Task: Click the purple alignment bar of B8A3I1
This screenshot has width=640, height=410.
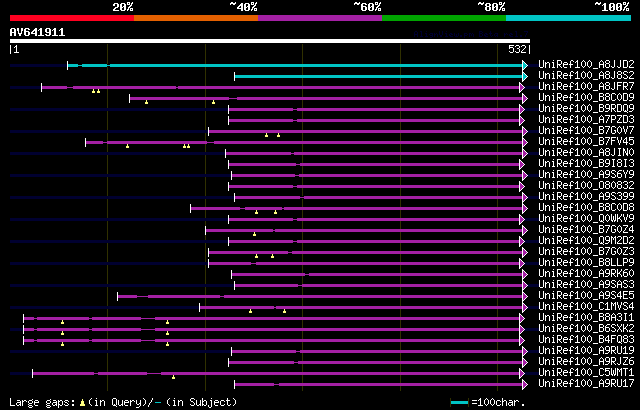Action: [x=272, y=319]
